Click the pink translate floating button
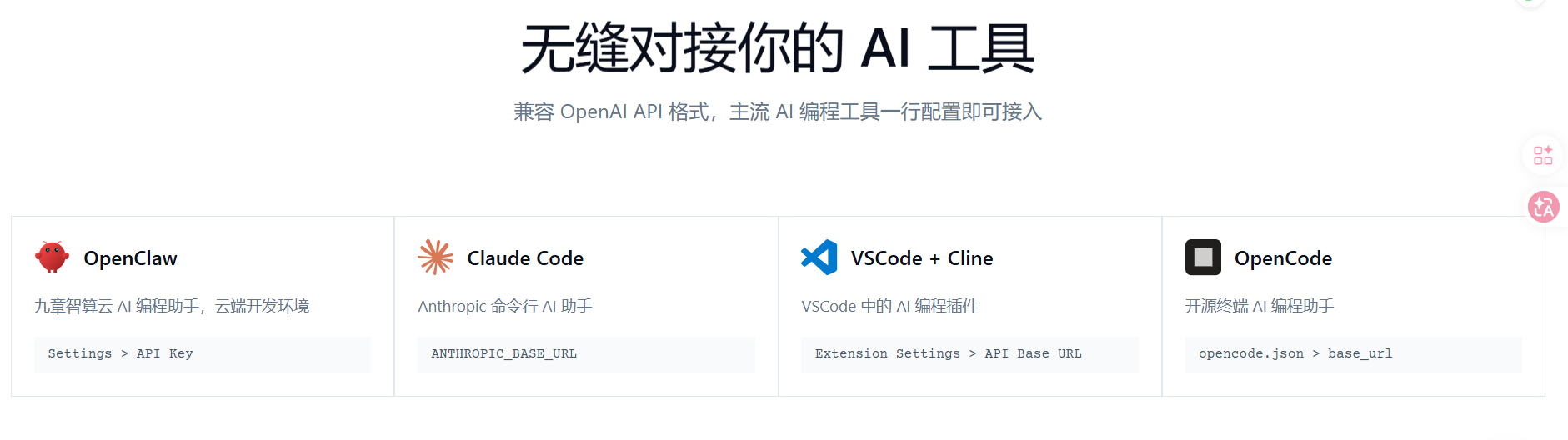 (1543, 207)
